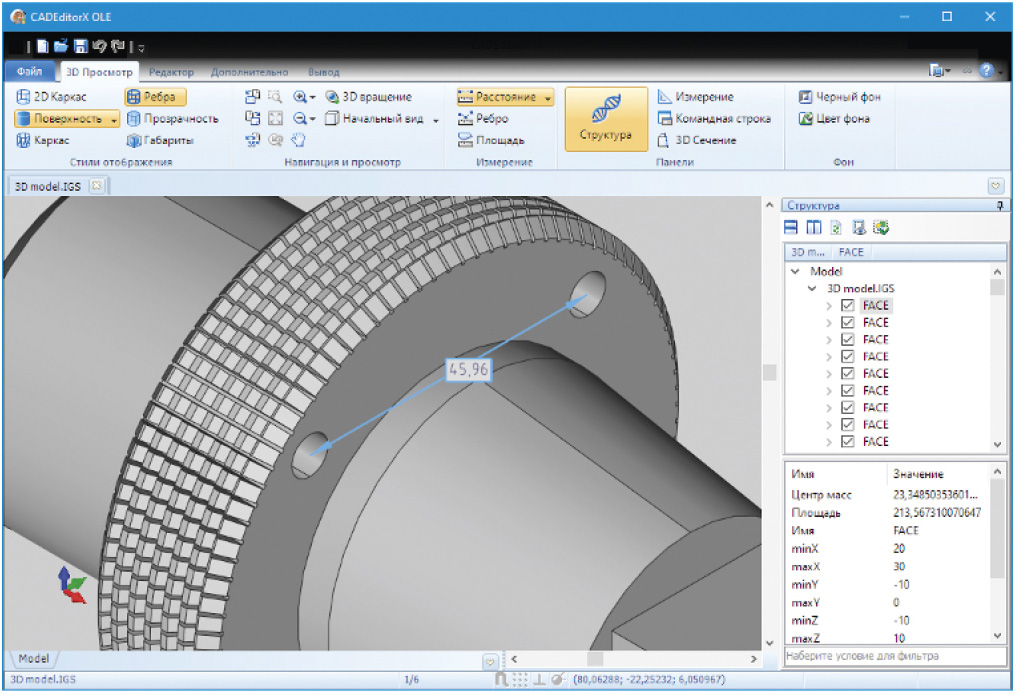
Task: Open the Расстояние dropdown arrow
Action: tap(548, 97)
